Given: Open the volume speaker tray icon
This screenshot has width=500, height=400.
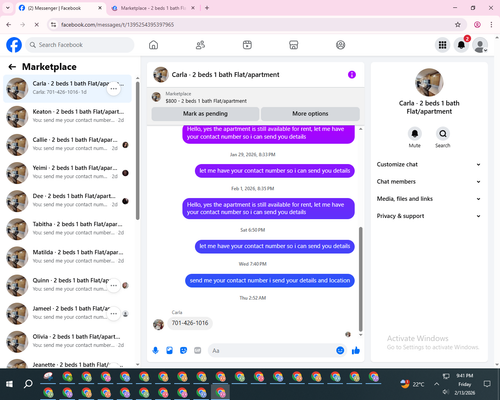Looking at the screenshot, I should [445, 392].
